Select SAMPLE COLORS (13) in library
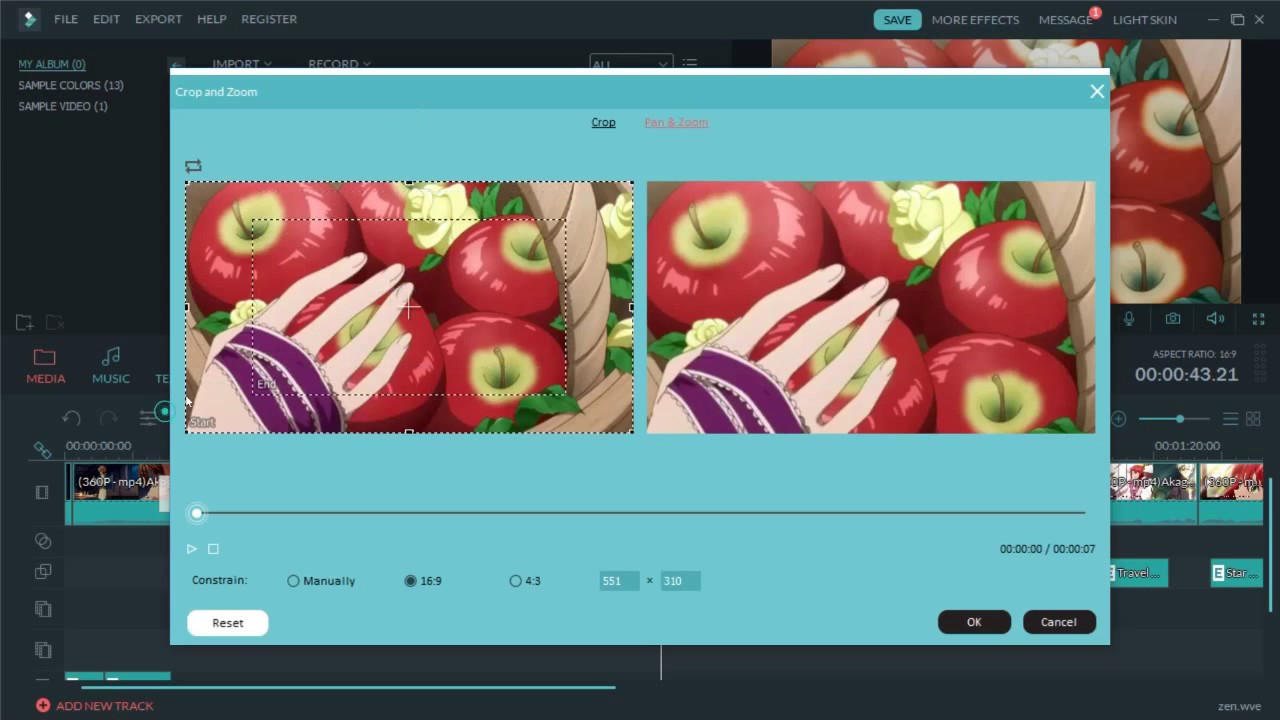This screenshot has width=1280, height=720. (x=71, y=85)
